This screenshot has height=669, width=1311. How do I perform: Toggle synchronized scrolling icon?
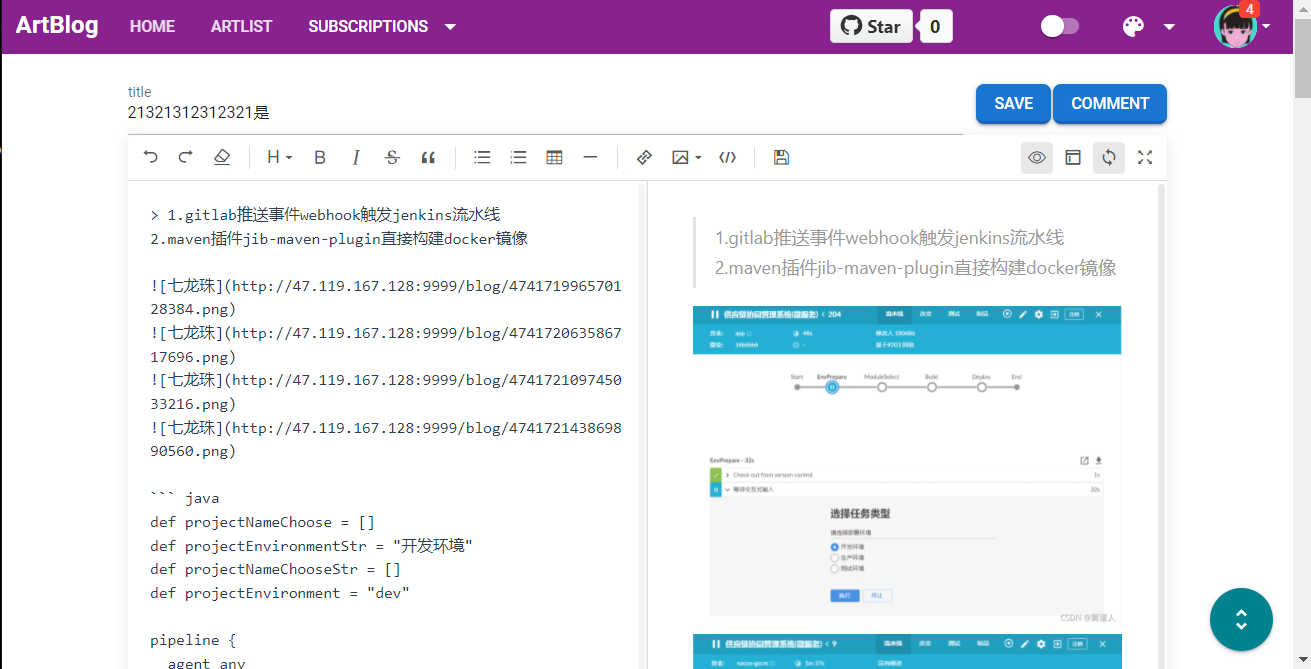(1109, 157)
